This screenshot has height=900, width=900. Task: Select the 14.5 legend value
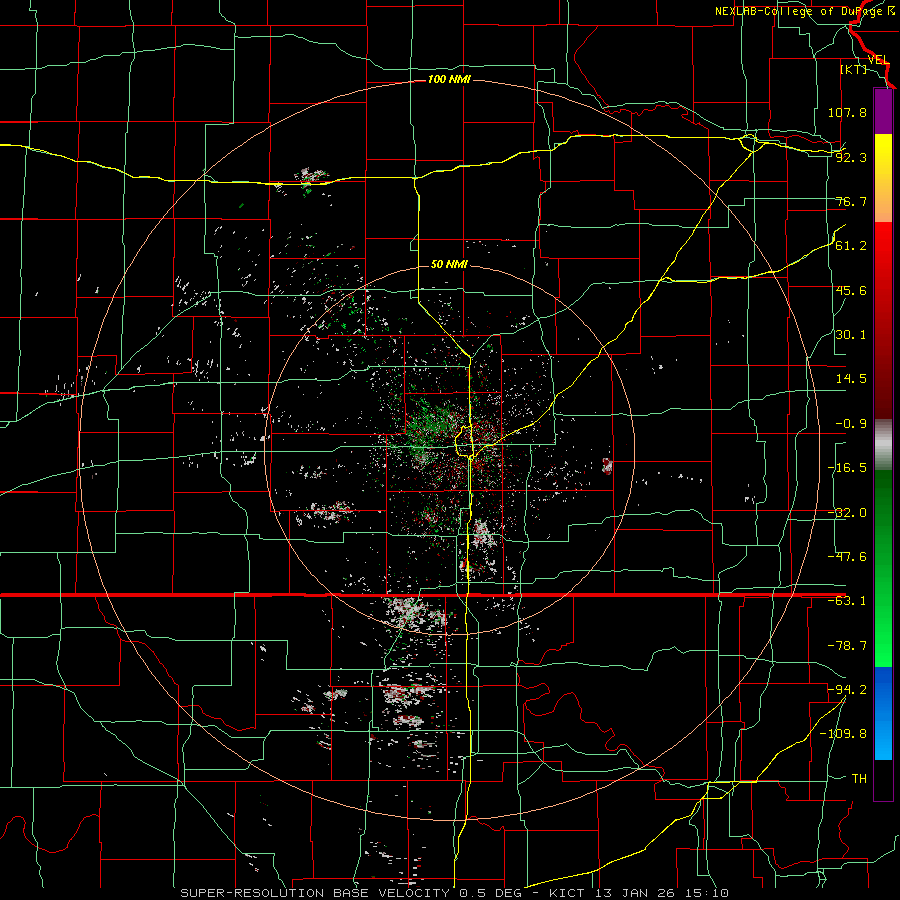pyautogui.click(x=851, y=379)
